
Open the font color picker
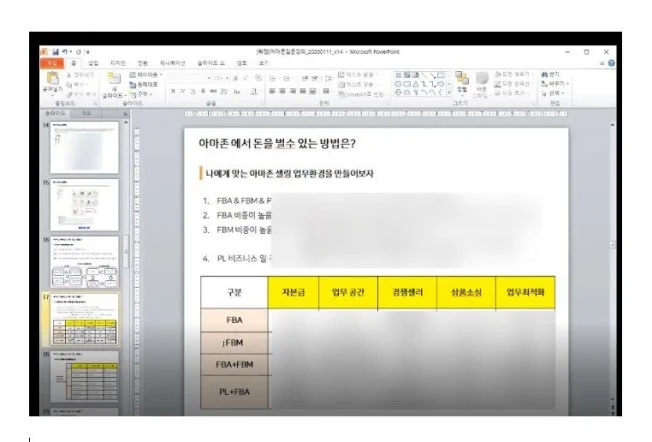click(x=254, y=91)
